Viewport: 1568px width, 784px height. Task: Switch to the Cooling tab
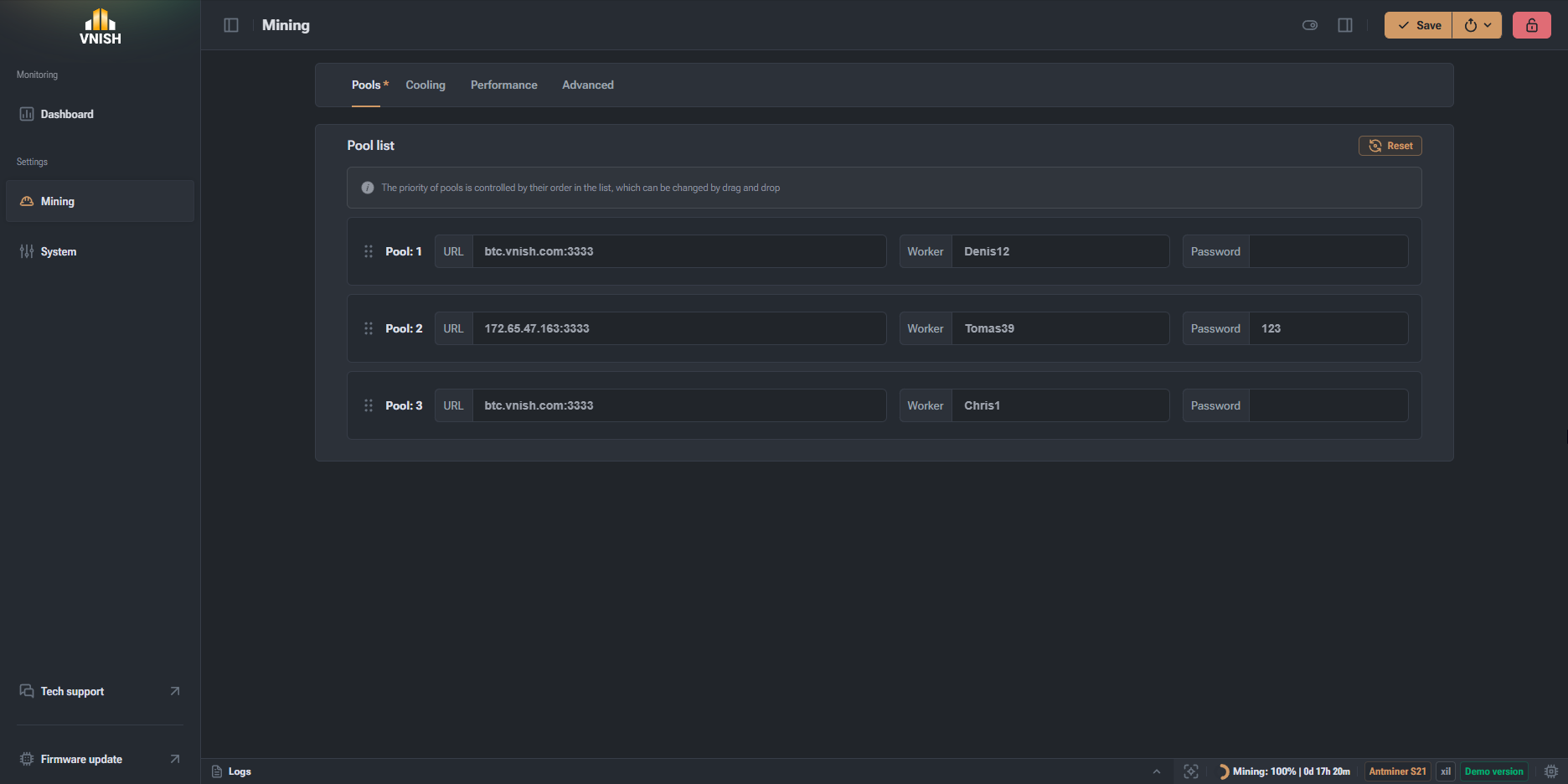[426, 85]
